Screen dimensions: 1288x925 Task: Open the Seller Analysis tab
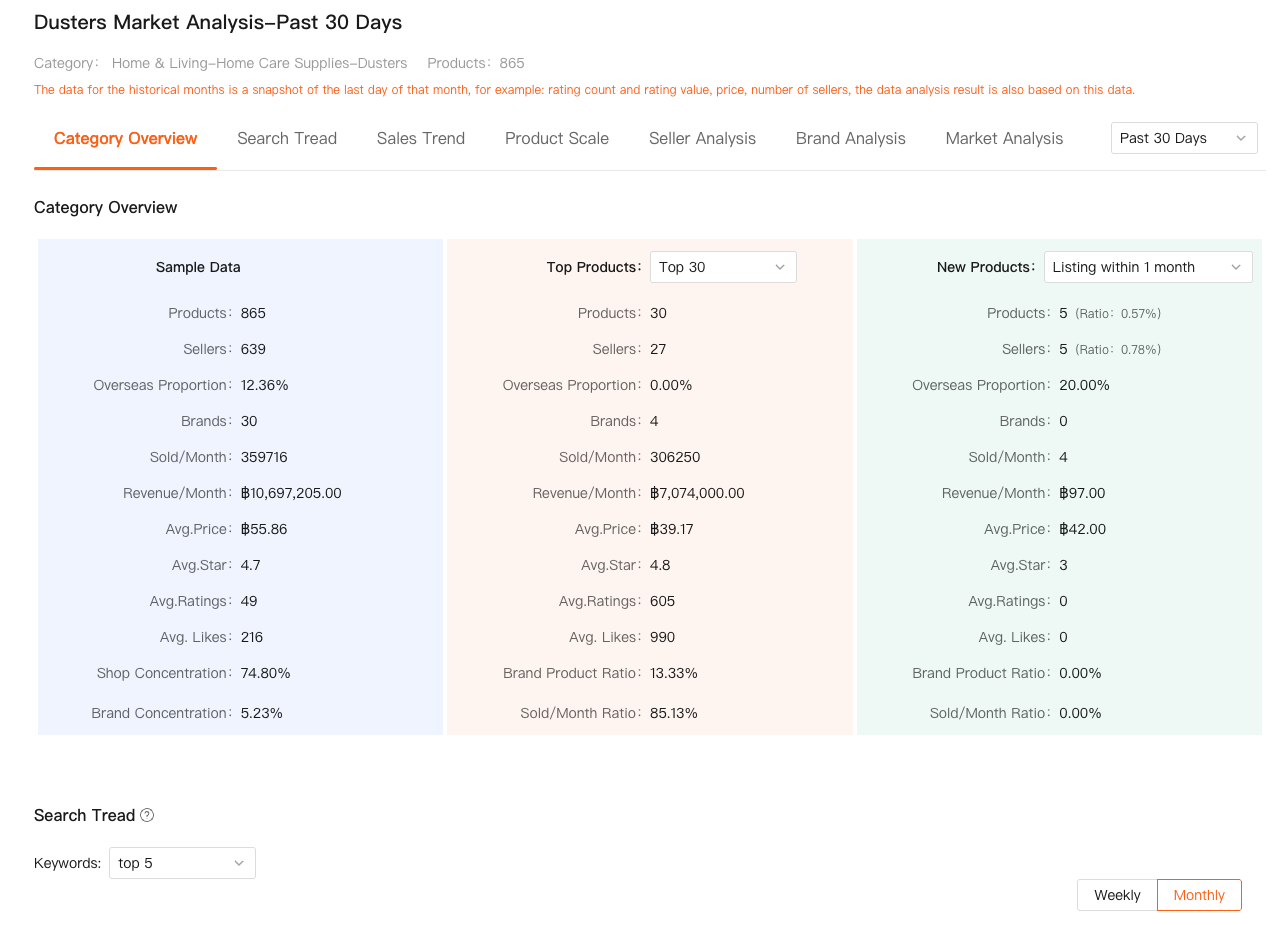[702, 138]
